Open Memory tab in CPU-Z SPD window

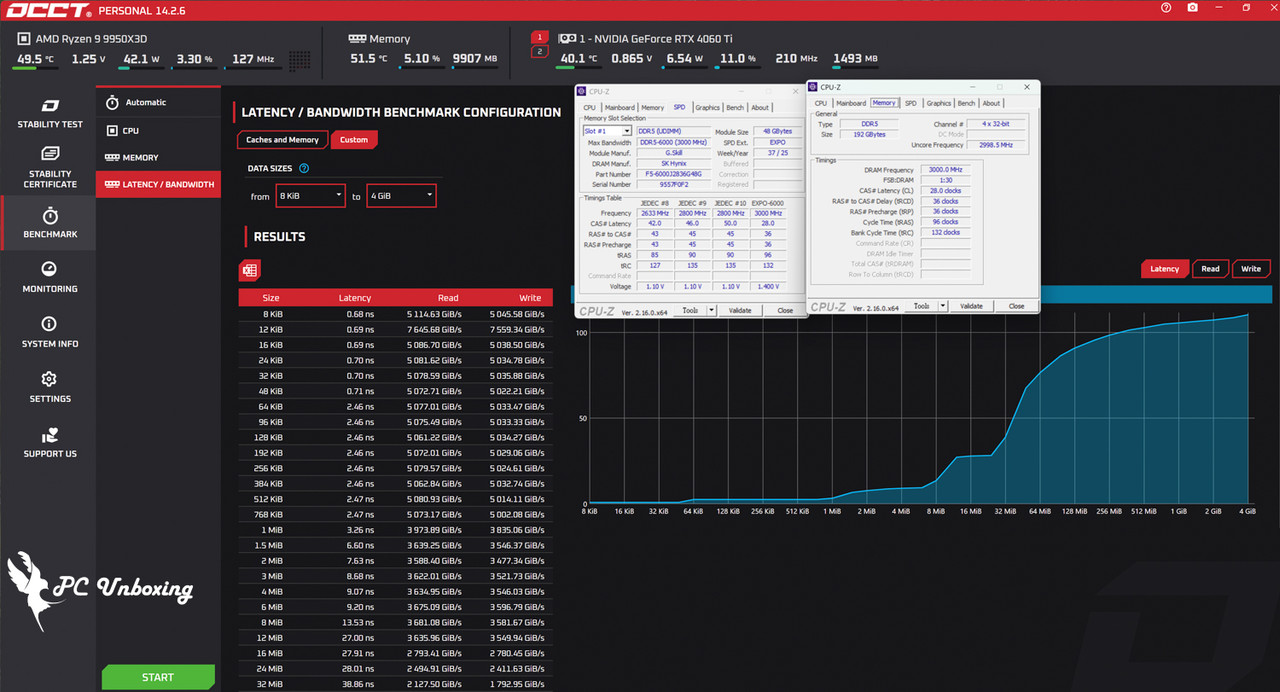coord(652,107)
